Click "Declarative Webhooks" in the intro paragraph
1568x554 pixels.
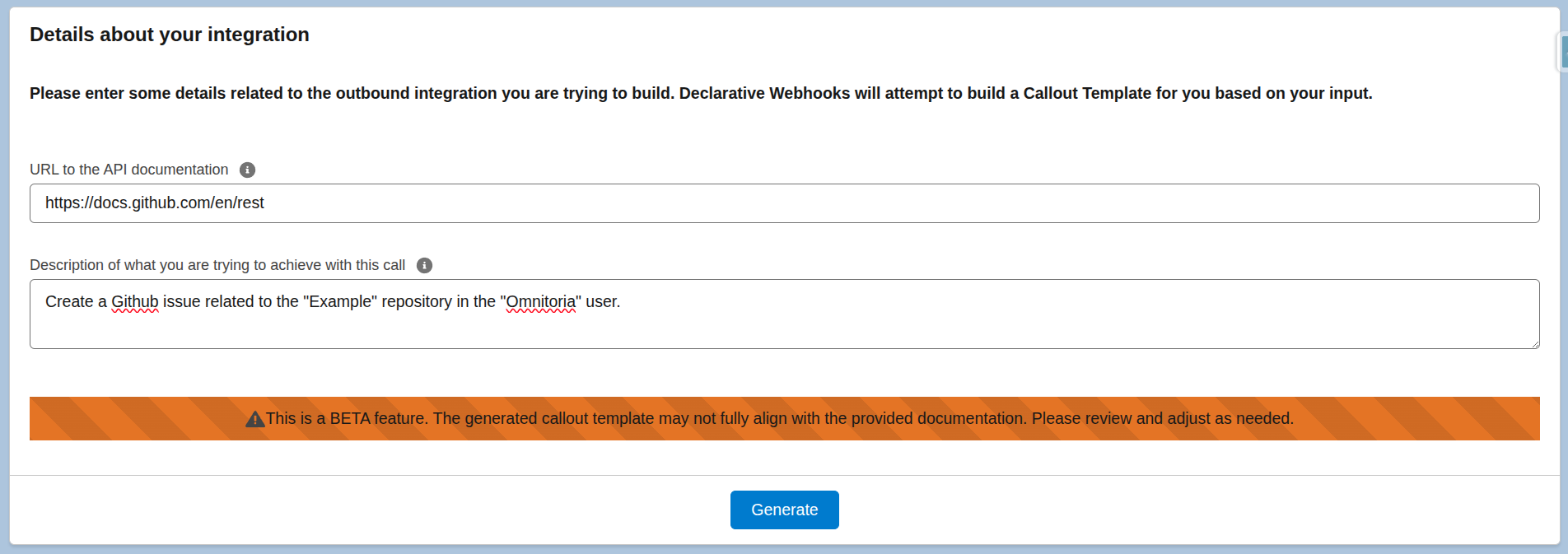click(764, 94)
